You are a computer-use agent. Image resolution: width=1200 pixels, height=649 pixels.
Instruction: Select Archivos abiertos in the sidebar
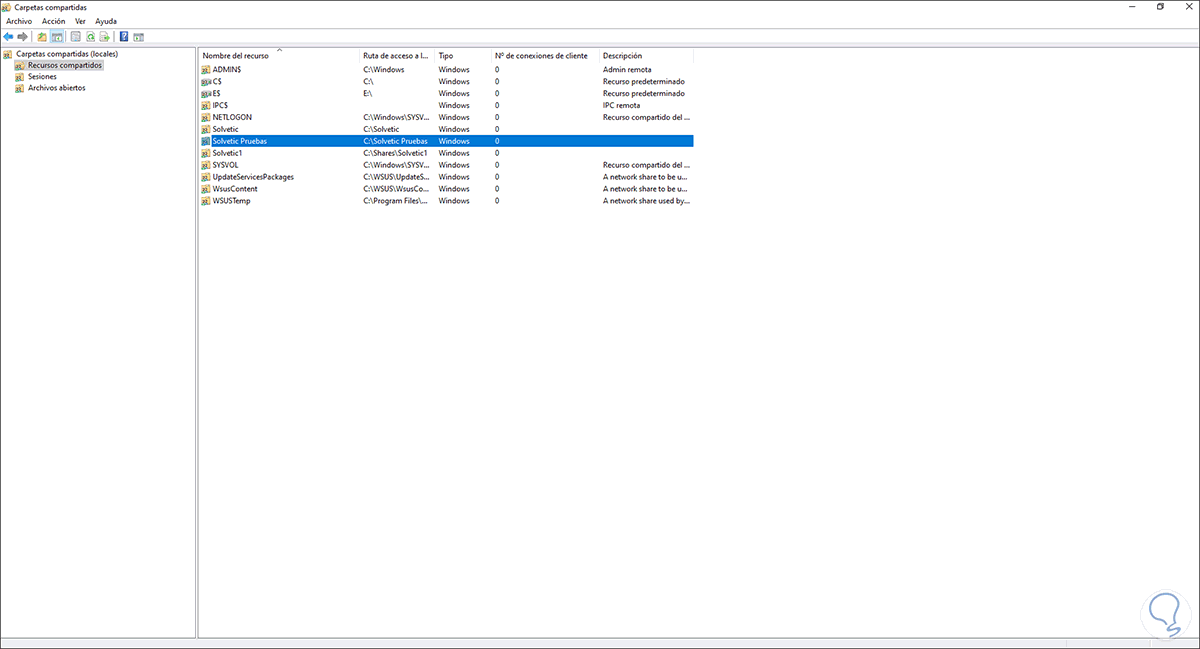pos(52,87)
